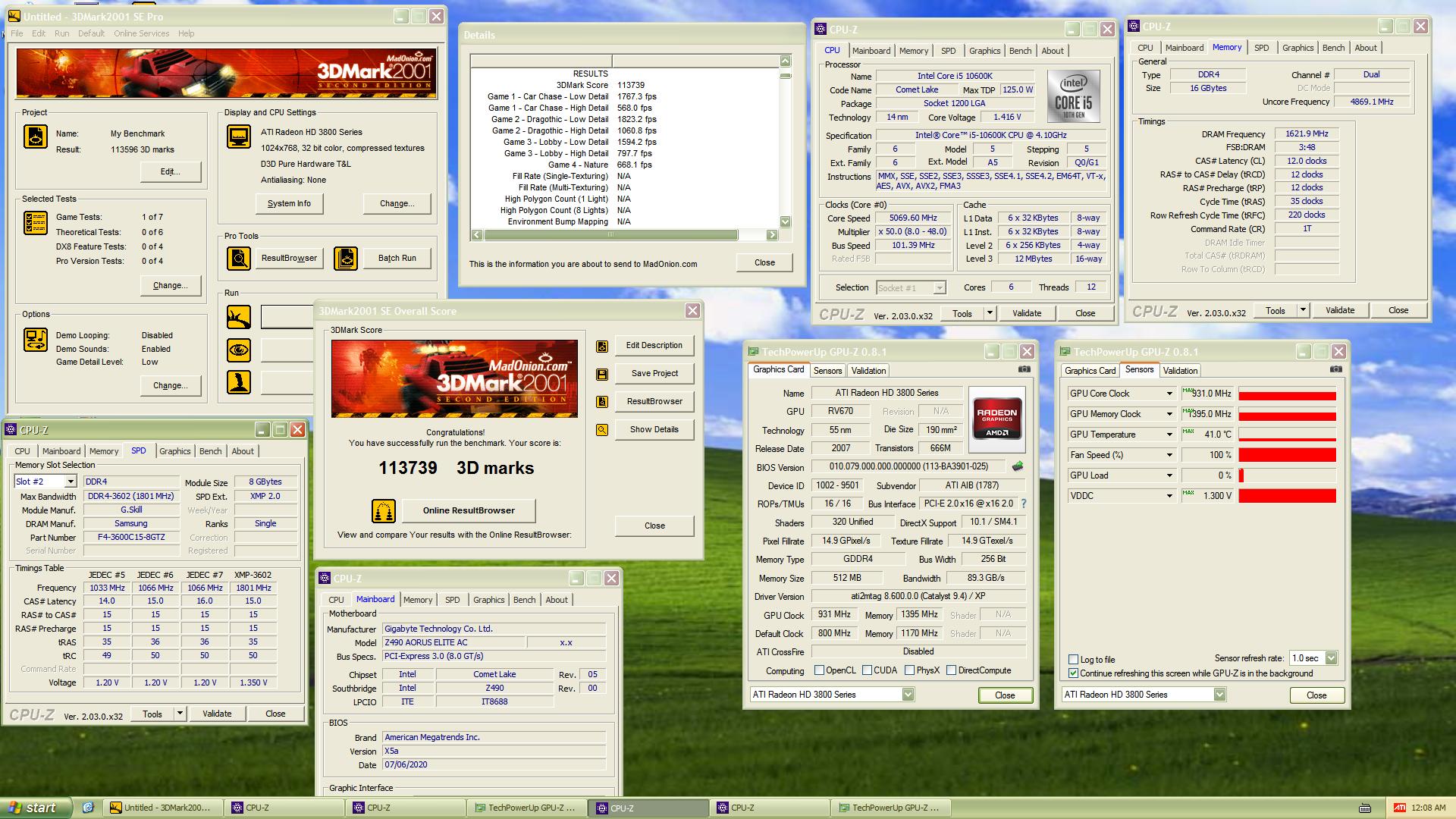
Task: Open Tools dropdown arrow in CPU-Z CPU window
Action: click(990, 313)
